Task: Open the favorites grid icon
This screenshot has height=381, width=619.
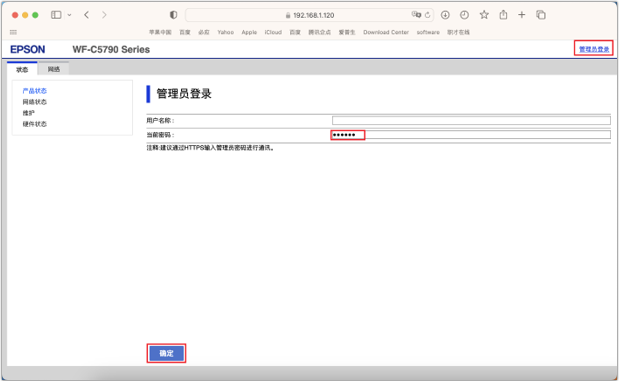Action: pos(13,32)
